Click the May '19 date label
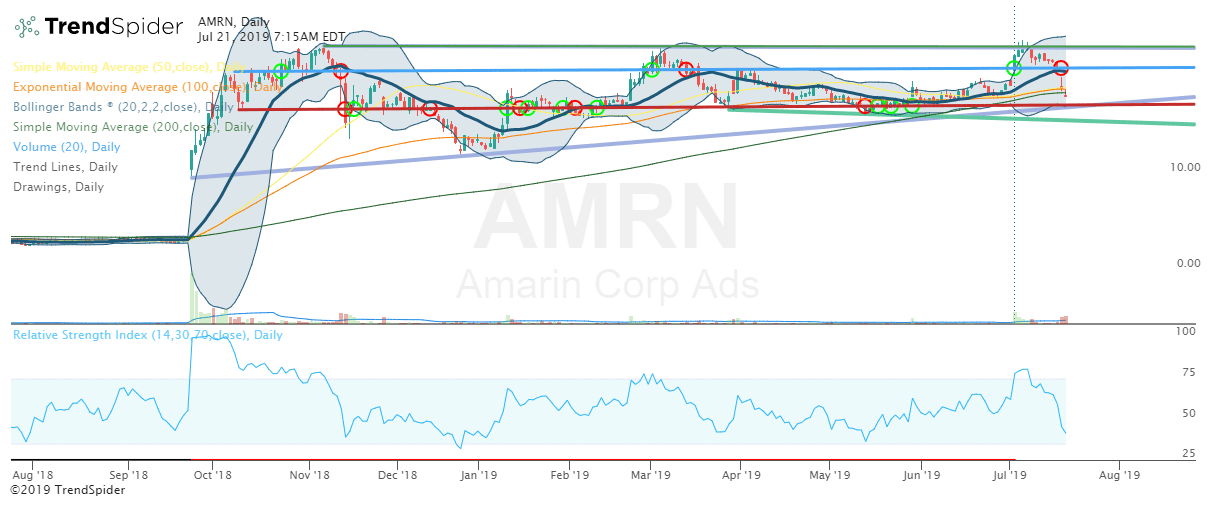This screenshot has width=1211, height=505. pos(828,476)
